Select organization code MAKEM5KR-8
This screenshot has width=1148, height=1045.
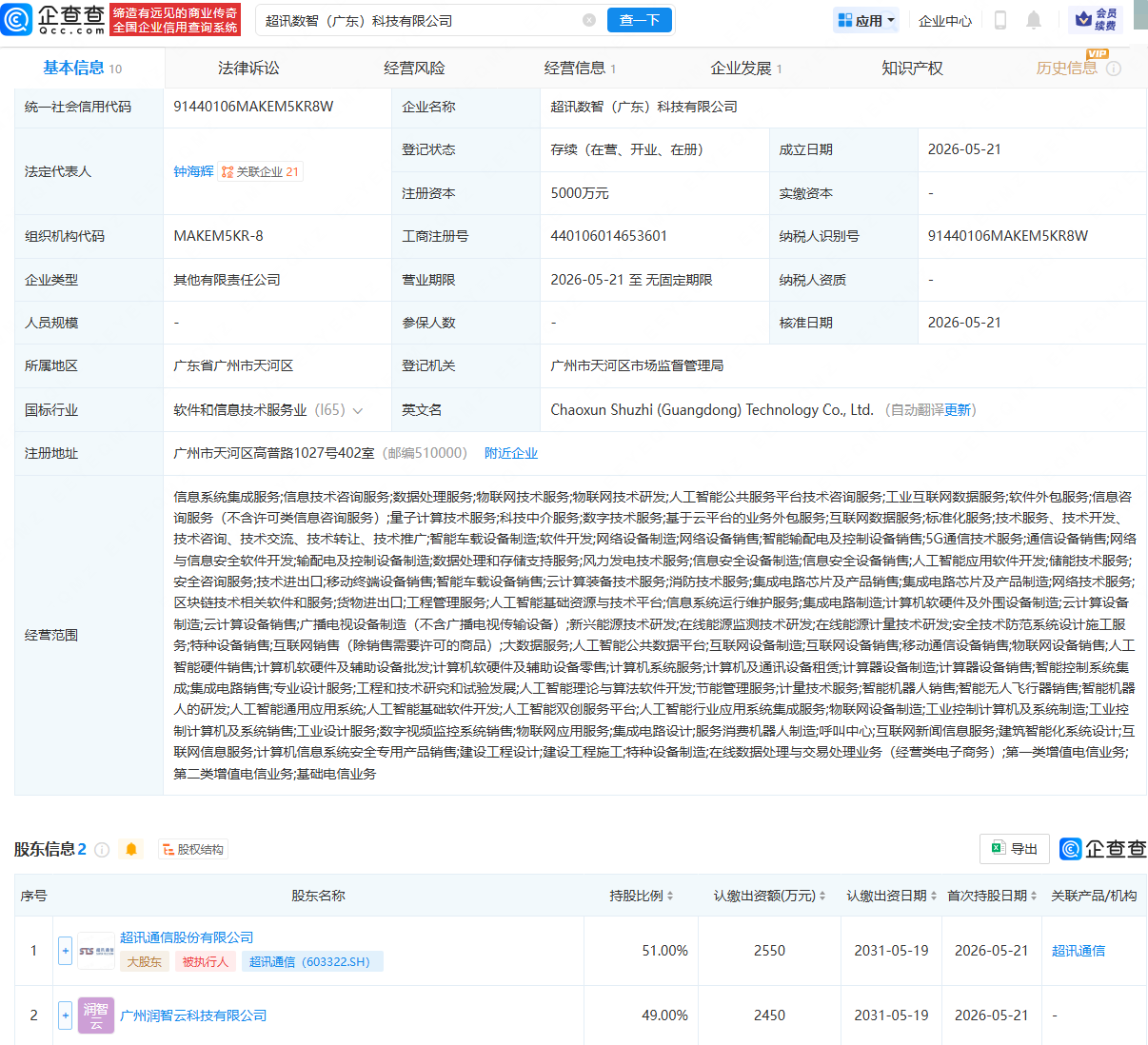tap(218, 236)
